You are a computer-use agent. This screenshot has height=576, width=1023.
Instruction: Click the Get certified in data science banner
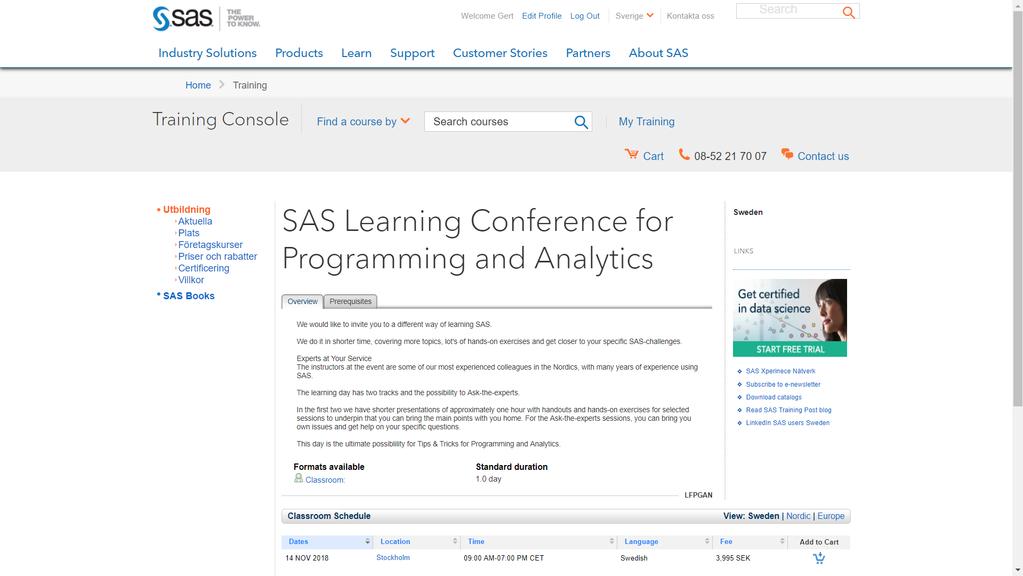point(789,318)
